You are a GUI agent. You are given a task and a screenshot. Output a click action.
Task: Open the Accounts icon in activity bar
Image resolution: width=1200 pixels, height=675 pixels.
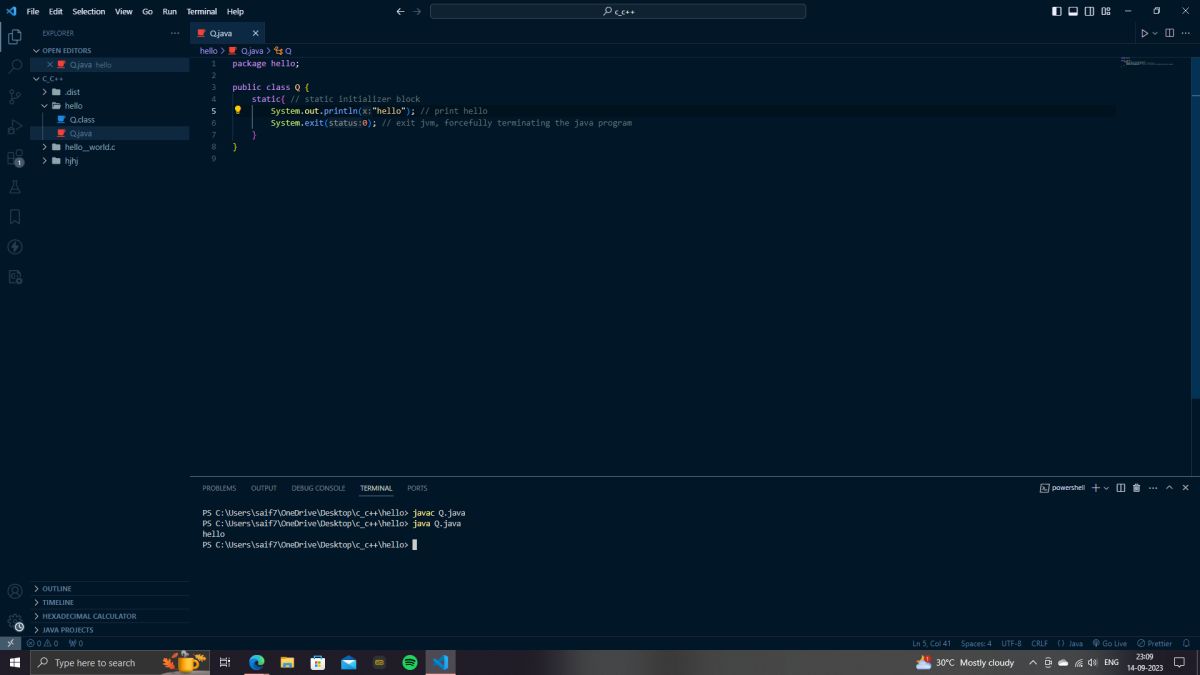point(15,592)
